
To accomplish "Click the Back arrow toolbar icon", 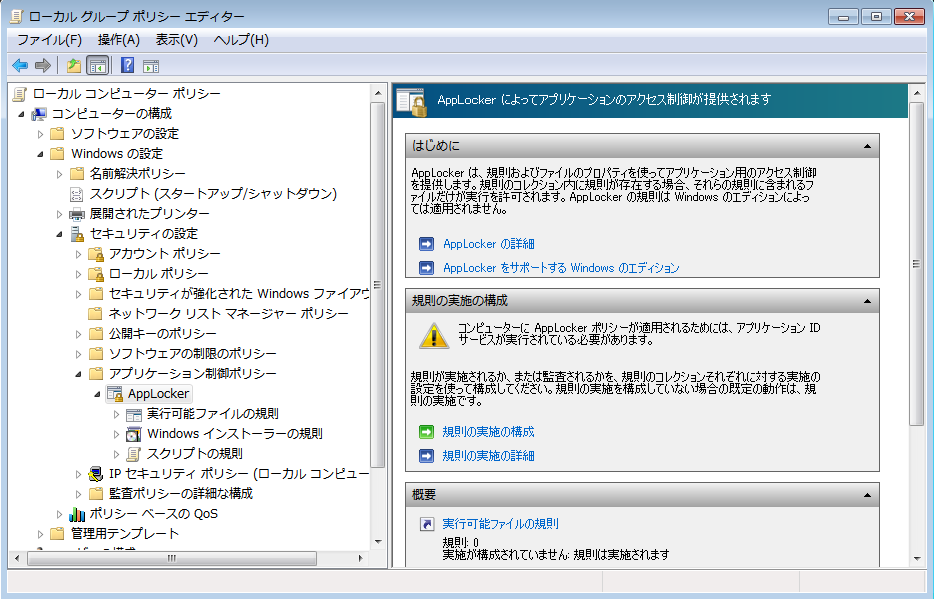I will point(20,65).
